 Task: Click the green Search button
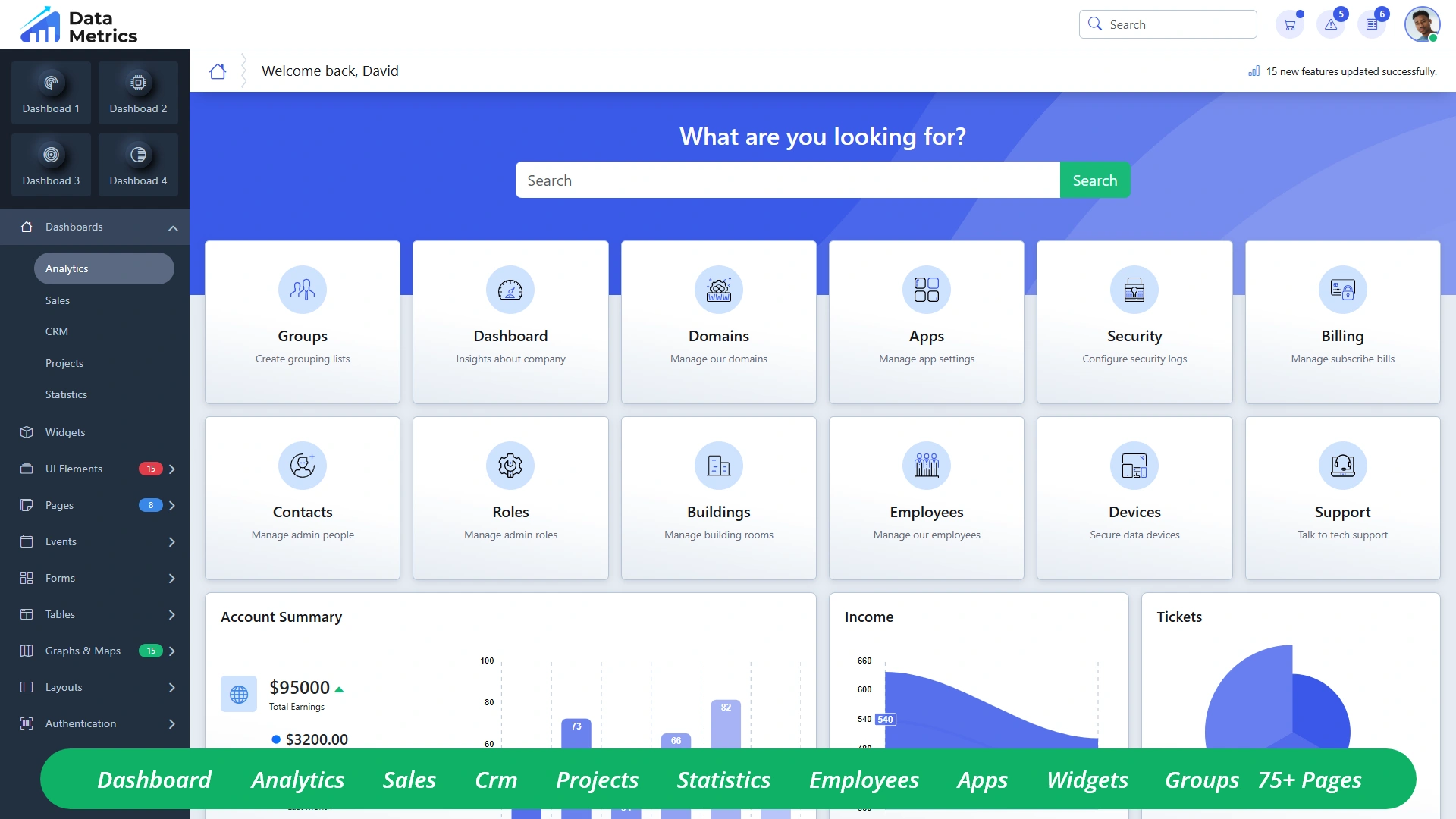pyautogui.click(x=1094, y=180)
